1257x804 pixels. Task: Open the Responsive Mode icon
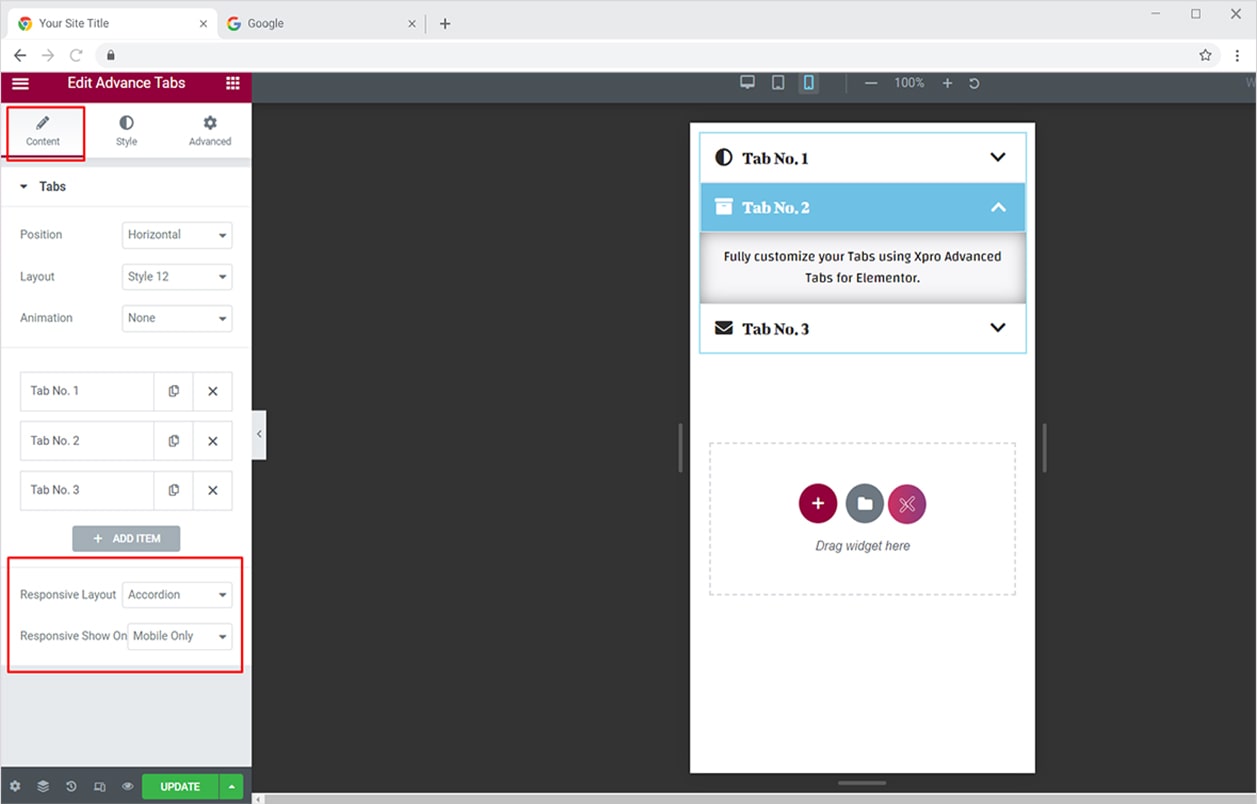pos(99,787)
